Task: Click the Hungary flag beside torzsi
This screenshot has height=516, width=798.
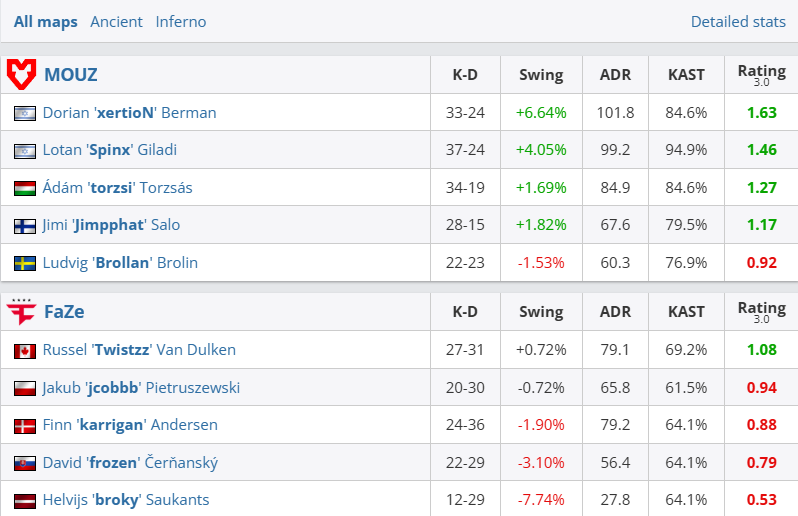Action: 25,188
